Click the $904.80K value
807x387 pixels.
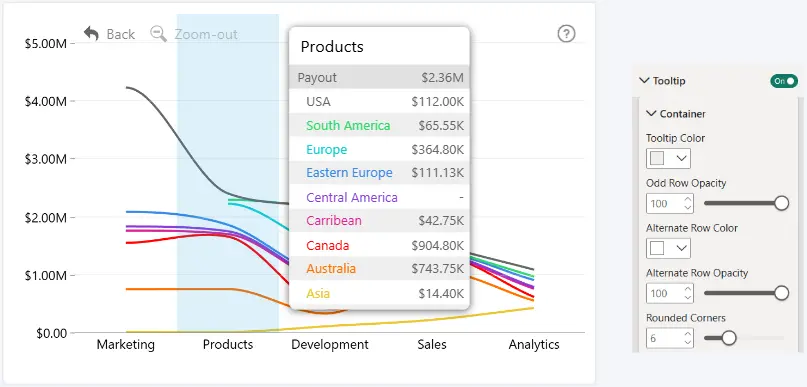click(x=437, y=245)
